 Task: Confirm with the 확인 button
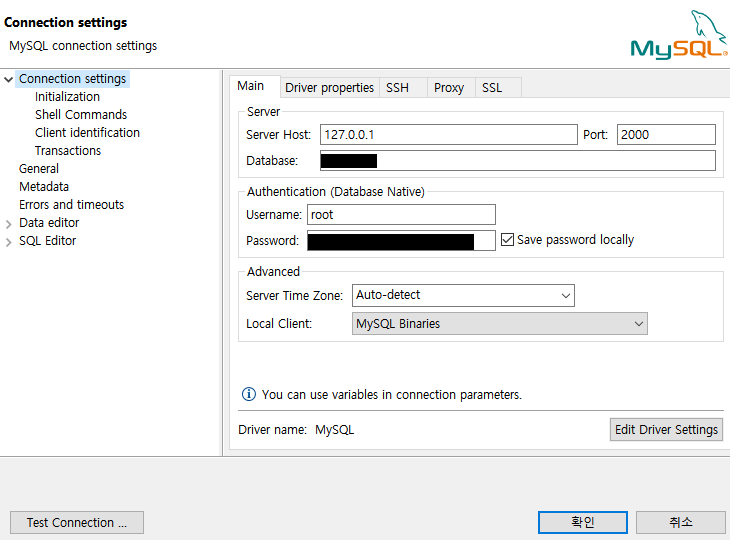pyautogui.click(x=583, y=522)
